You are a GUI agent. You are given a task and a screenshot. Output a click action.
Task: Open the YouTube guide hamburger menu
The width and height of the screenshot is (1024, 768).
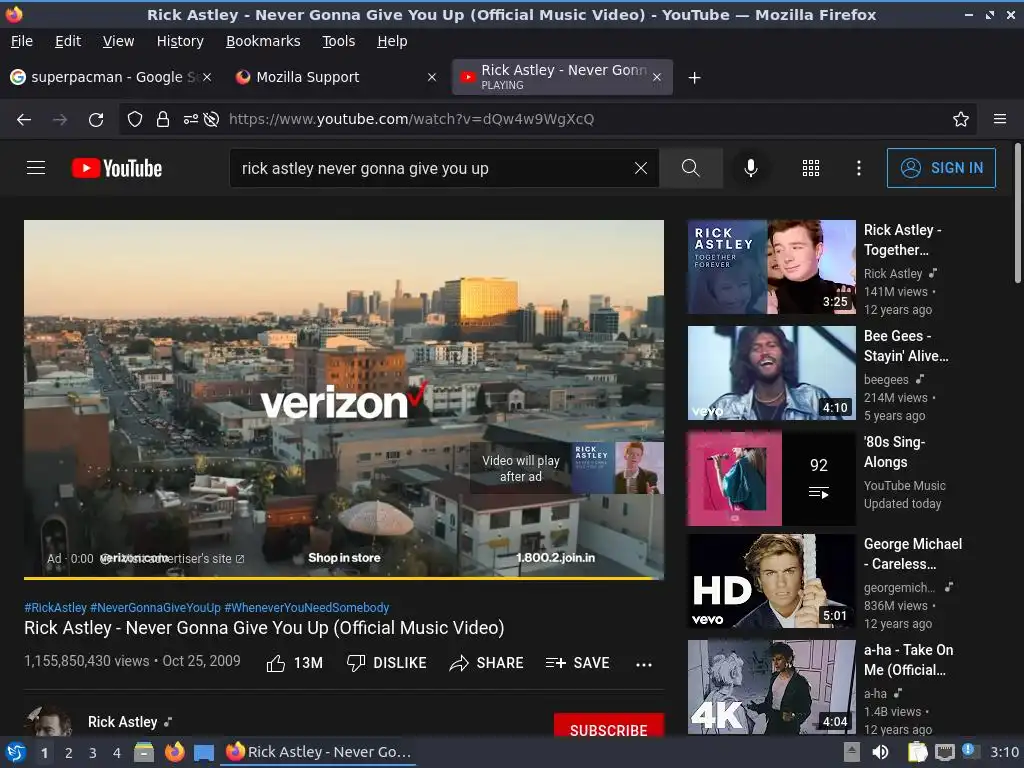pos(36,168)
